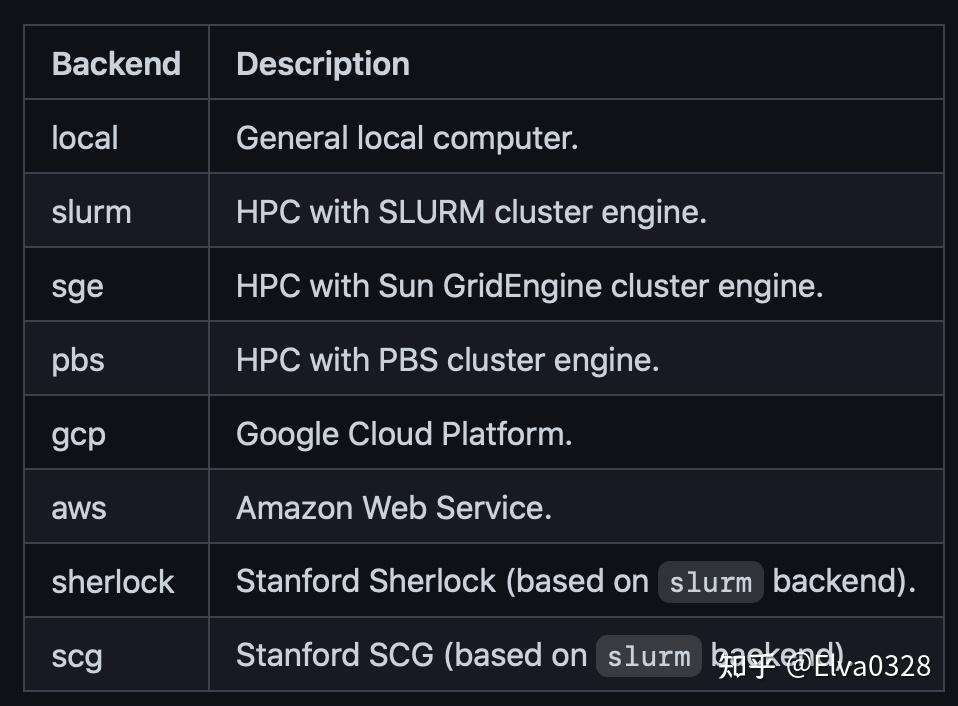The width and height of the screenshot is (958, 706).
Task: Select the scg backend cell
Action: click(77, 656)
